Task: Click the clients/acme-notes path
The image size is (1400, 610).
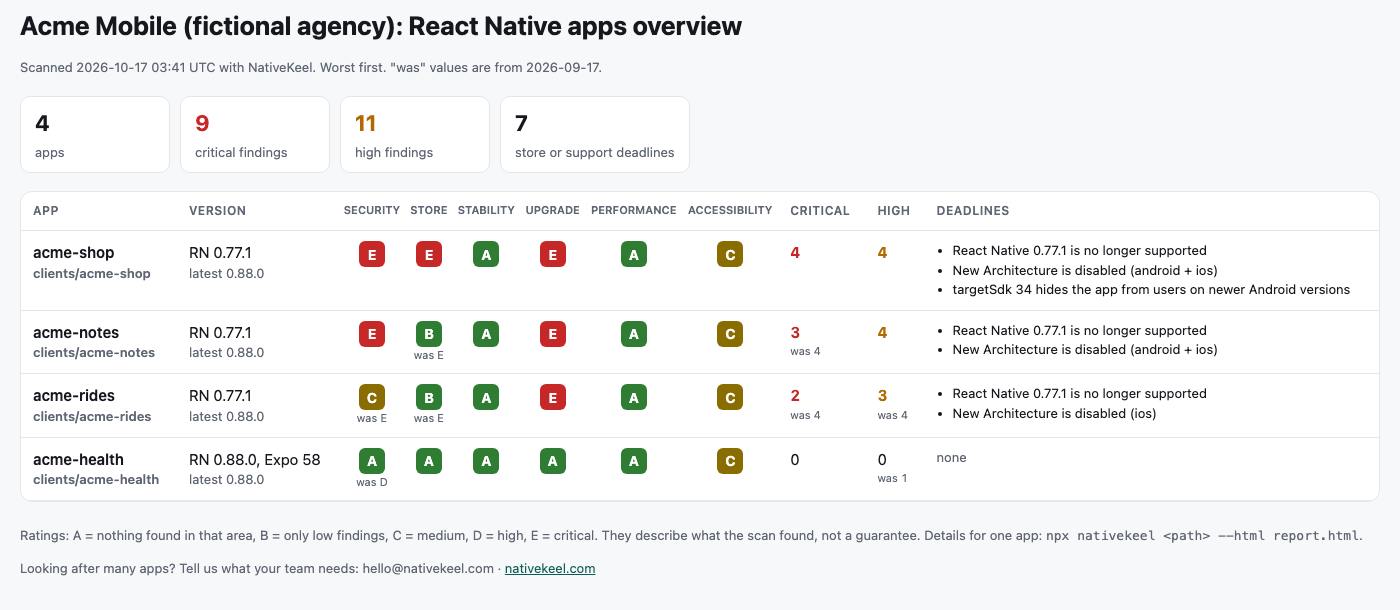Action: 94,353
